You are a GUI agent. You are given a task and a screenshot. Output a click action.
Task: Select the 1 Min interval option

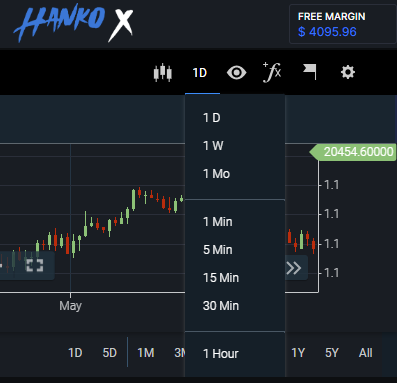click(x=235, y=222)
